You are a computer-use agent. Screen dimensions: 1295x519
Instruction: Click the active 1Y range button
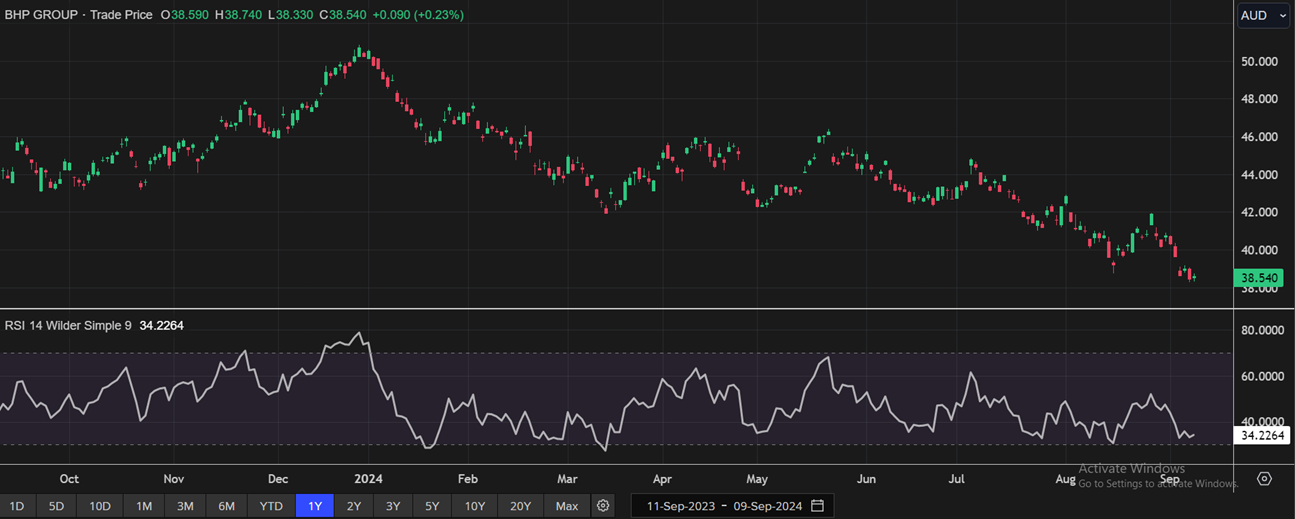point(315,506)
